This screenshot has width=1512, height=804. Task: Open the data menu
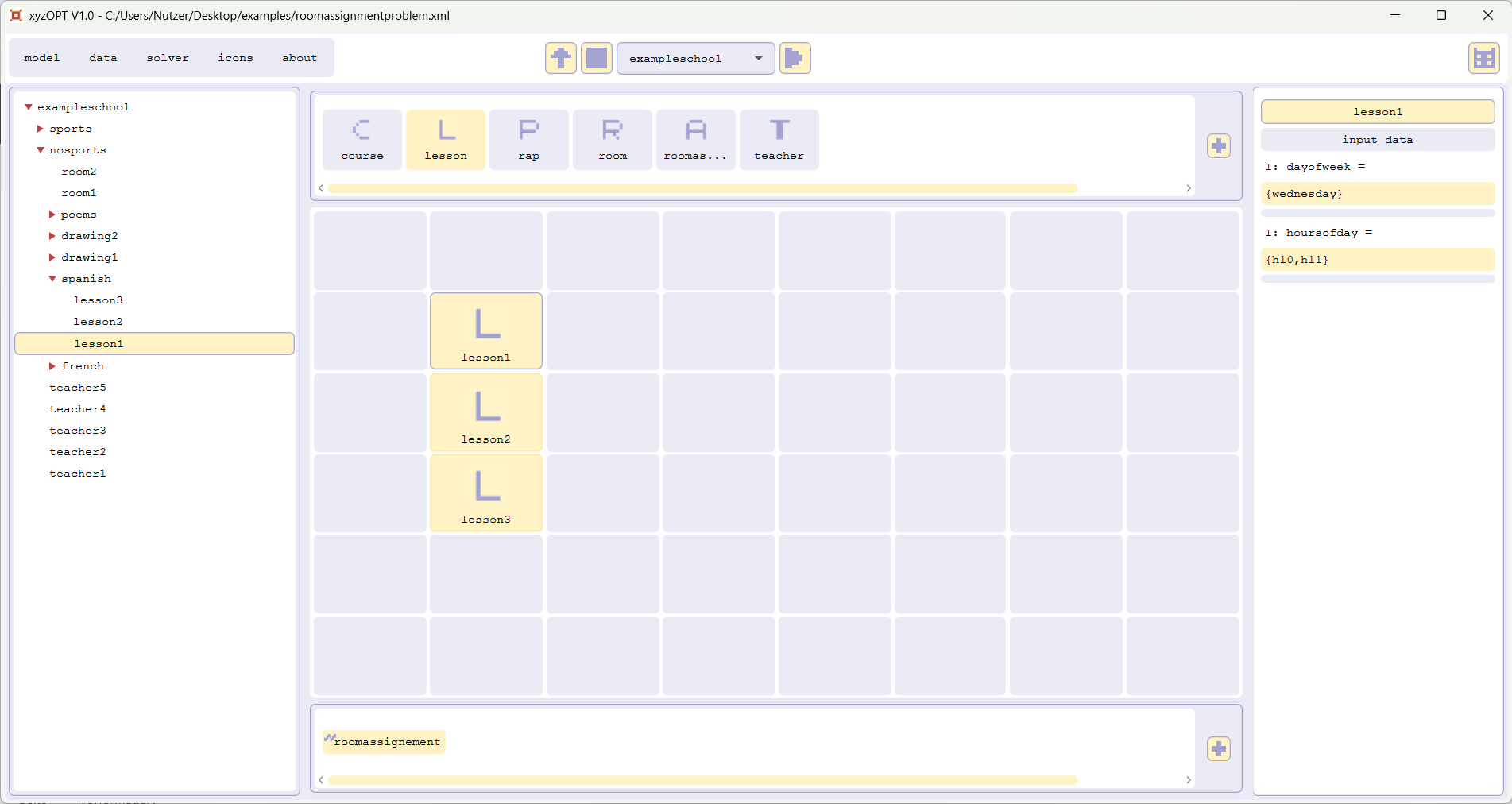point(103,58)
